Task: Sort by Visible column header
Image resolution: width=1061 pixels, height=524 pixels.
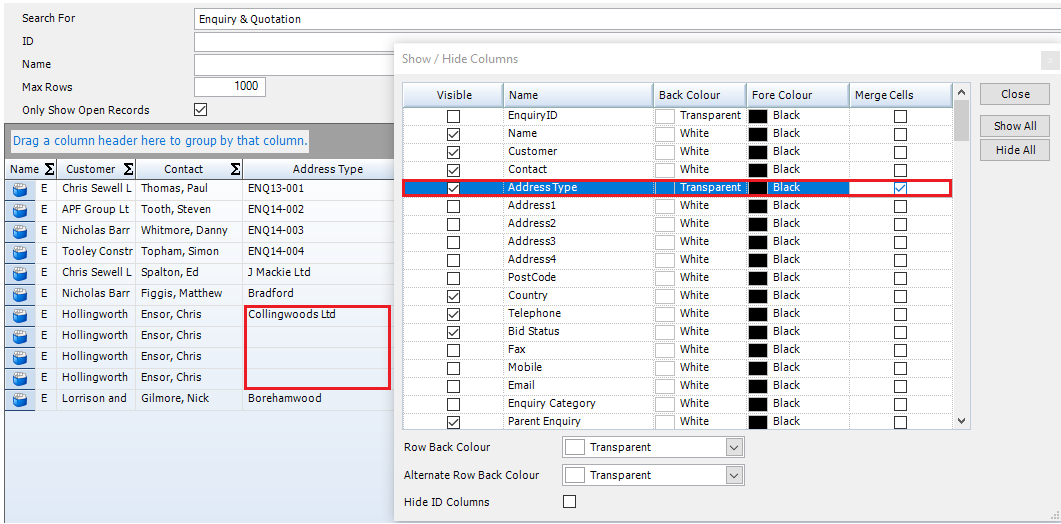Action: 454,95
